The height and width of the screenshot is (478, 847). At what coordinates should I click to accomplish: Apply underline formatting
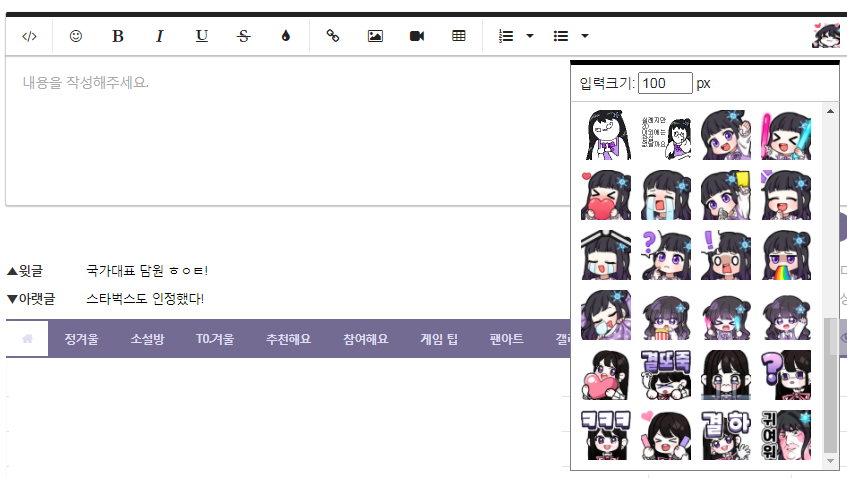point(201,36)
